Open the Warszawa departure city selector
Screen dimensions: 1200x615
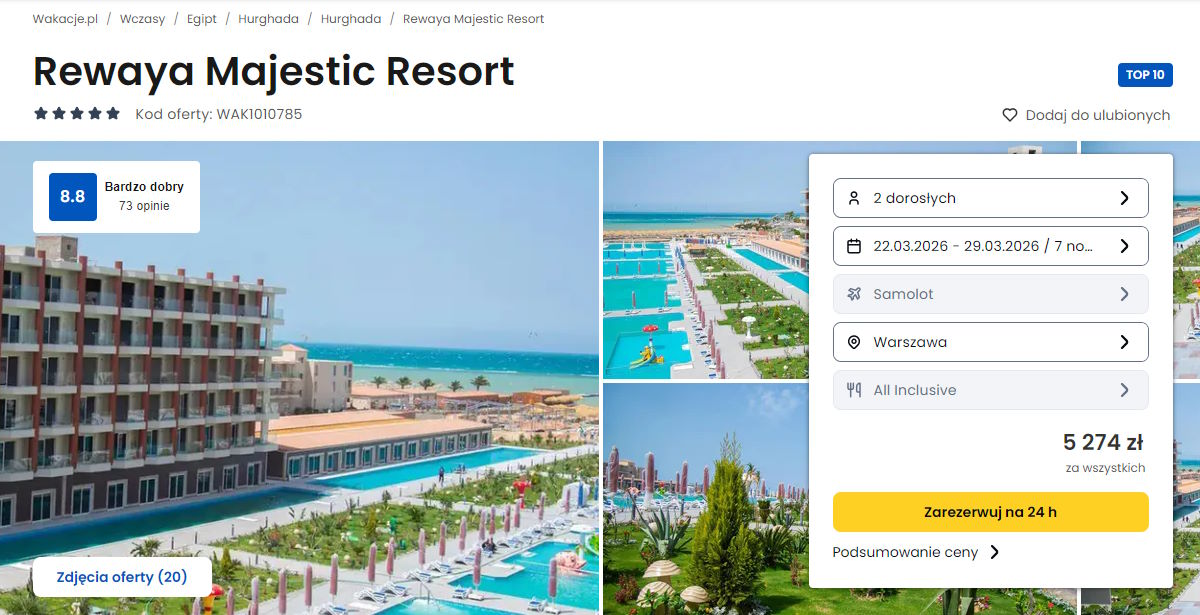click(x=991, y=342)
